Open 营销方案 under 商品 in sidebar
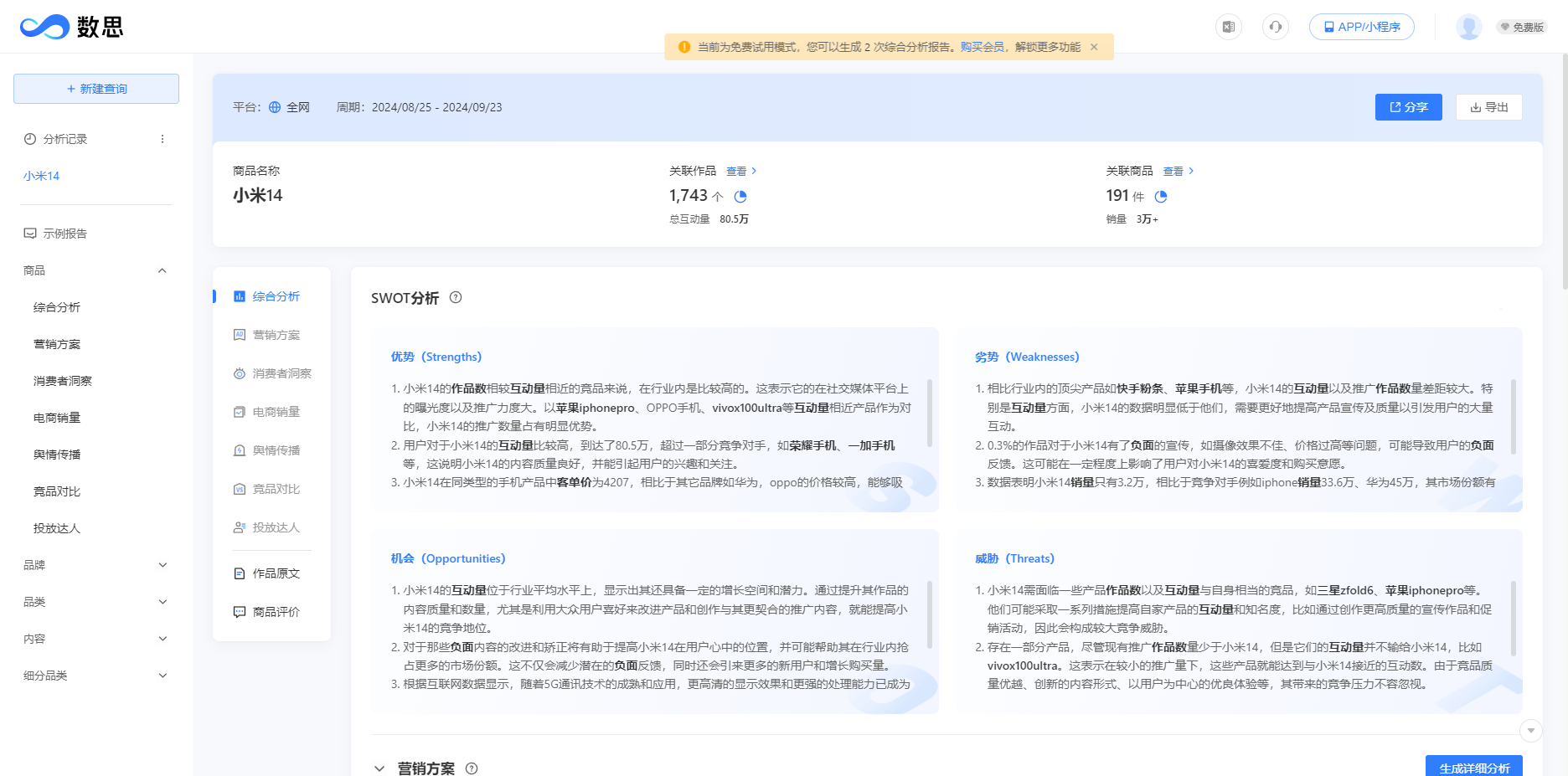Viewport: 1568px width, 776px height. coord(57,344)
